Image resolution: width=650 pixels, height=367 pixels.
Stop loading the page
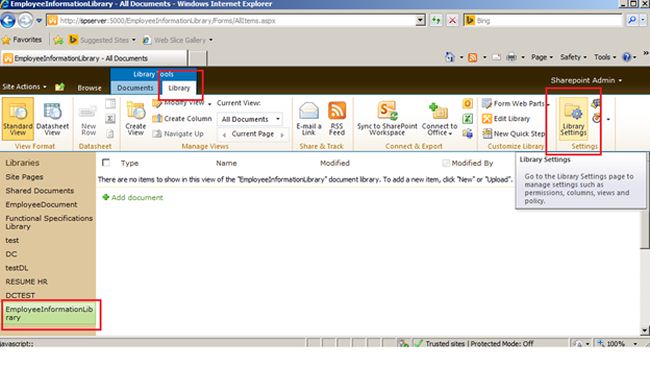452,20
